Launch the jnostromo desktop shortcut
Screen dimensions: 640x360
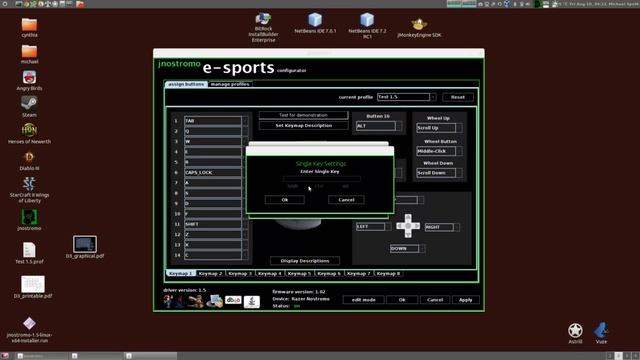pos(29,220)
